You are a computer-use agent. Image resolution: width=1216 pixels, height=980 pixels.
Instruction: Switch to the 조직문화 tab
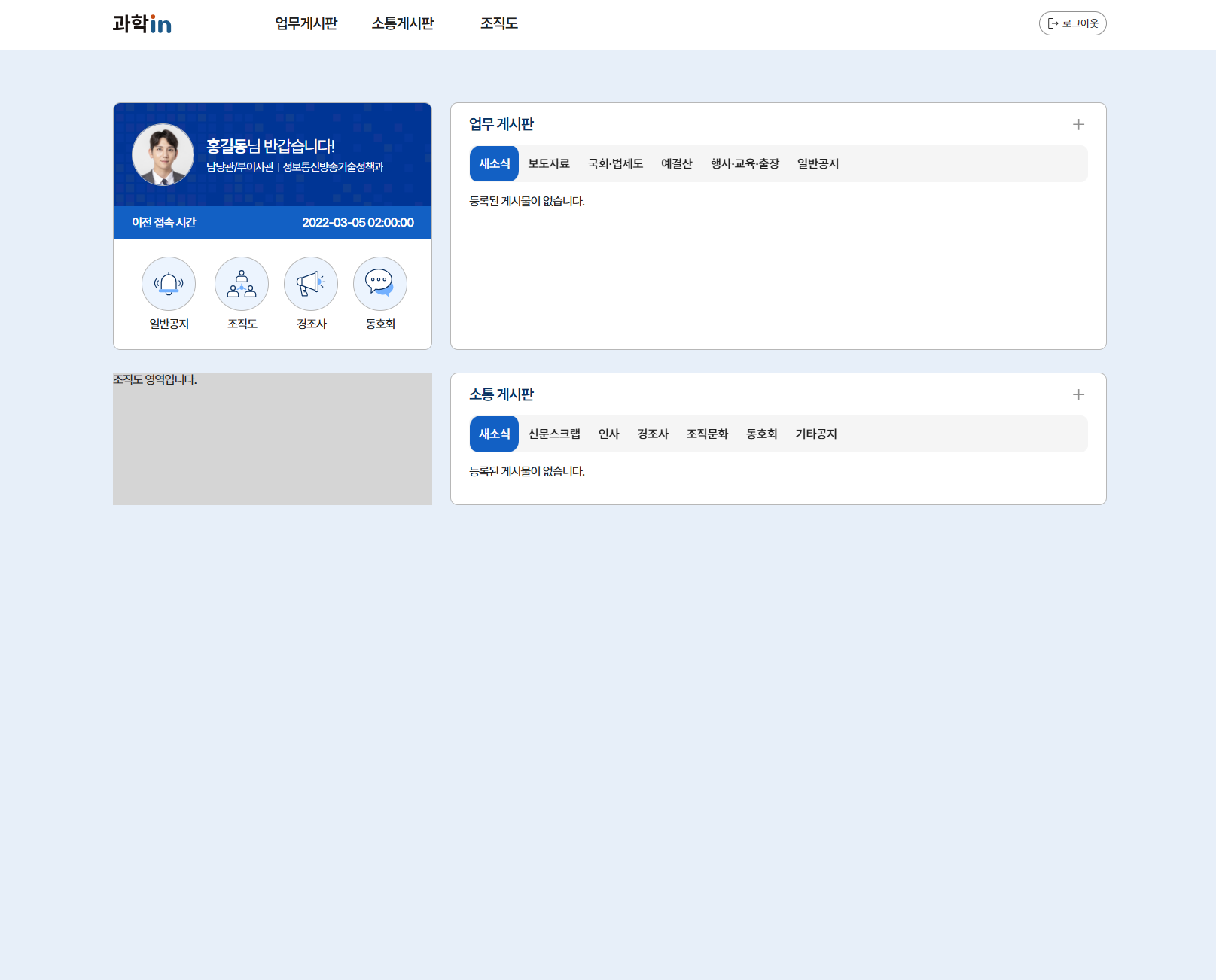tap(707, 434)
